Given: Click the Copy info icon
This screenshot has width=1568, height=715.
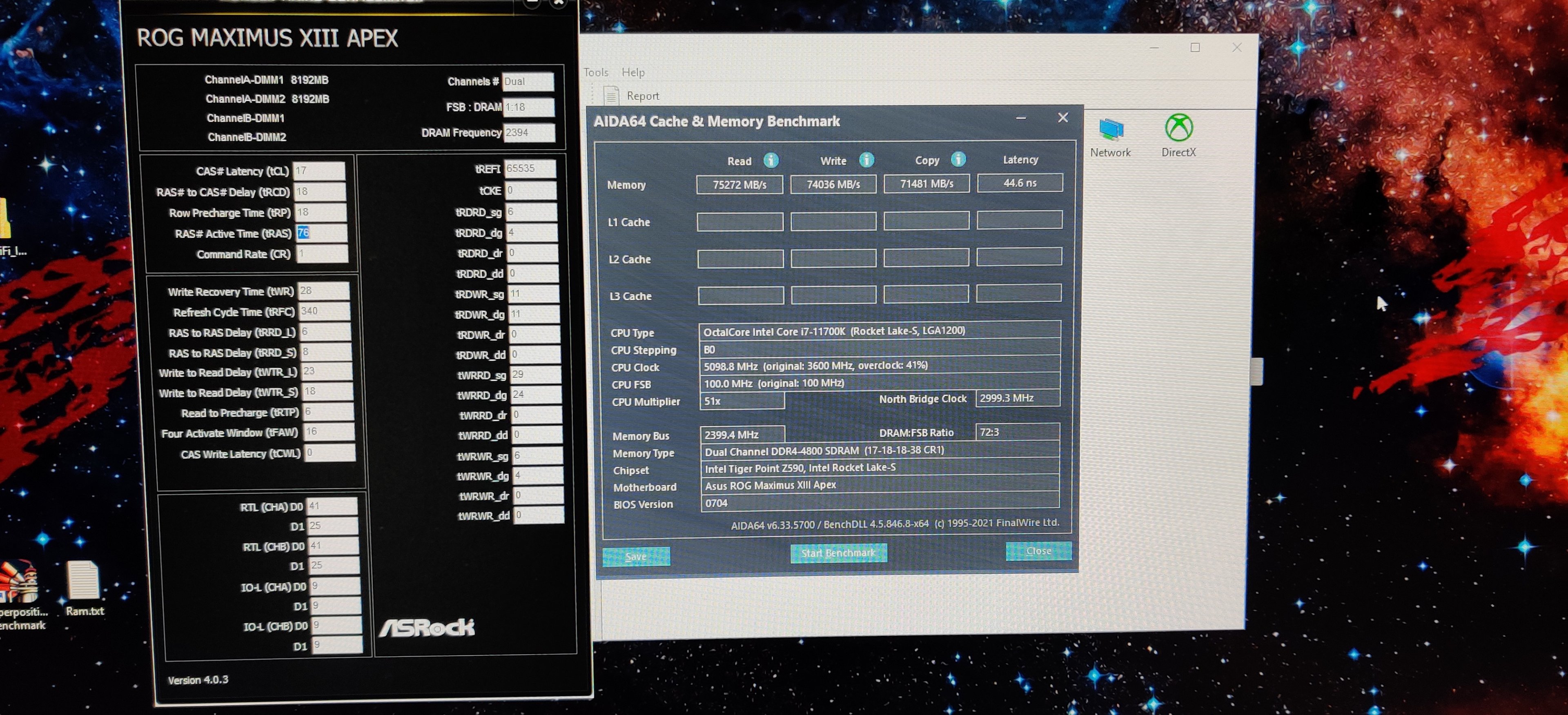Looking at the screenshot, I should [958, 160].
